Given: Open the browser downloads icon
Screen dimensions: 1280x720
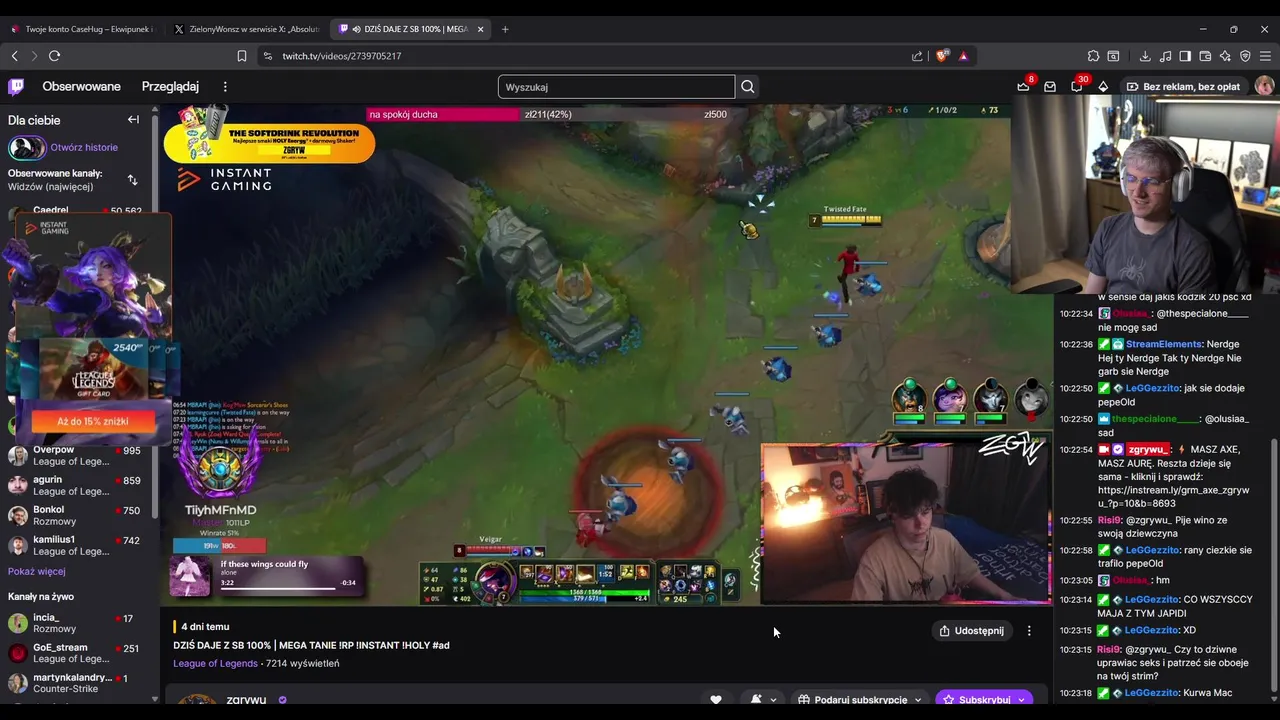Looking at the screenshot, I should 1145,56.
